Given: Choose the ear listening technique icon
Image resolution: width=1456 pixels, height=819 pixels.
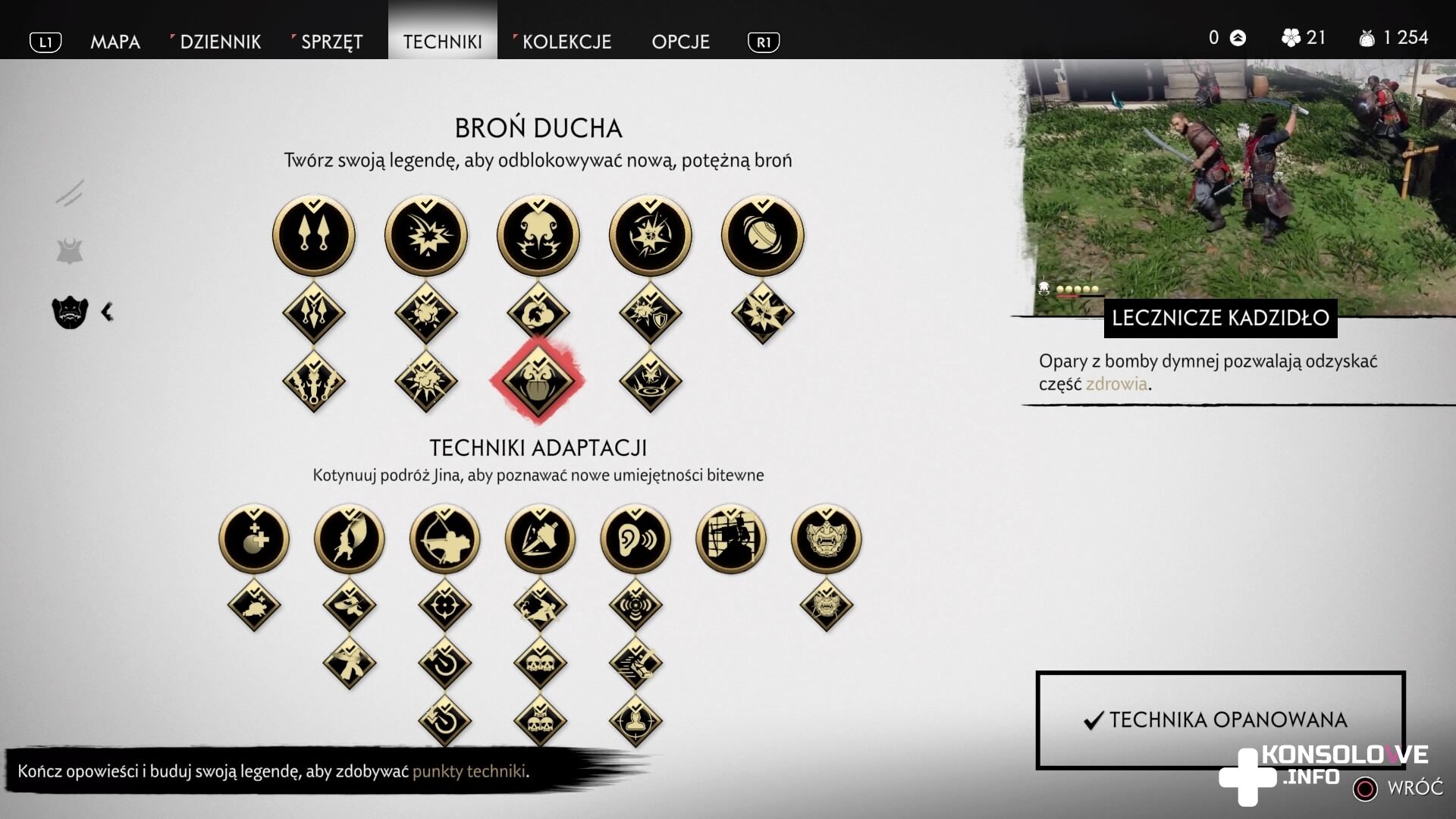Looking at the screenshot, I should 635,538.
